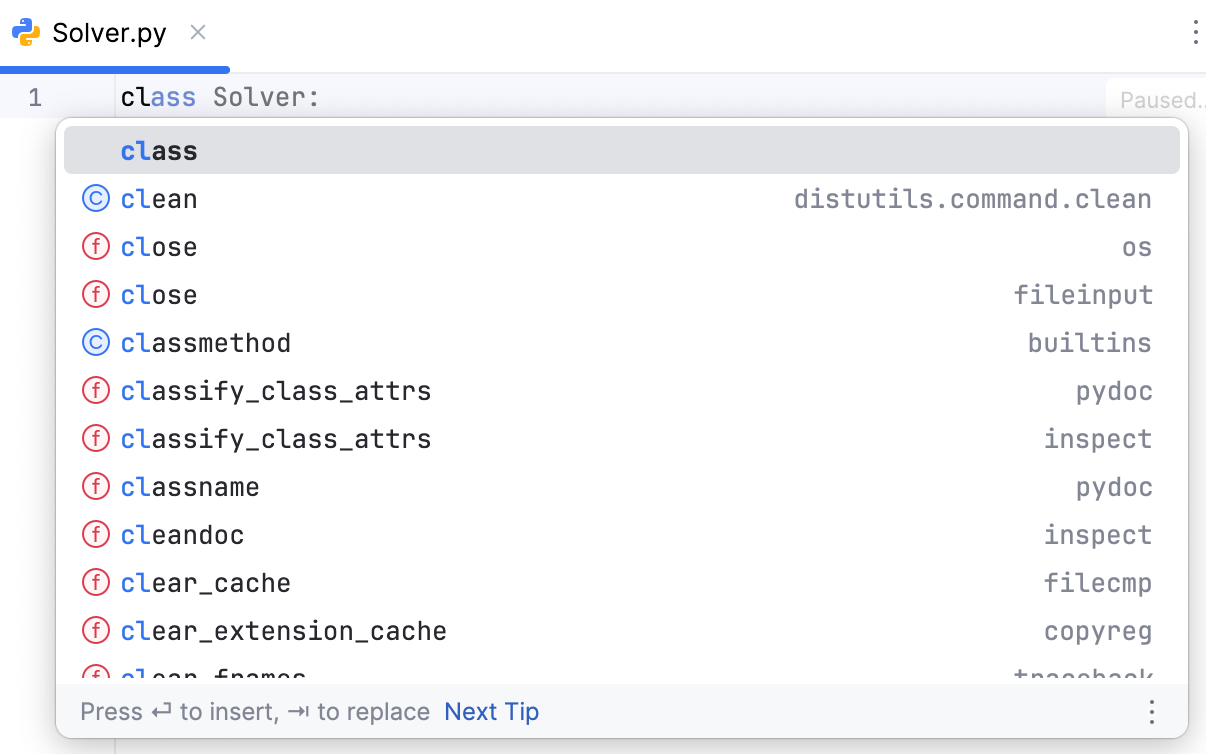
Task: Click the function icon beside clear_cache
Action: [95, 581]
